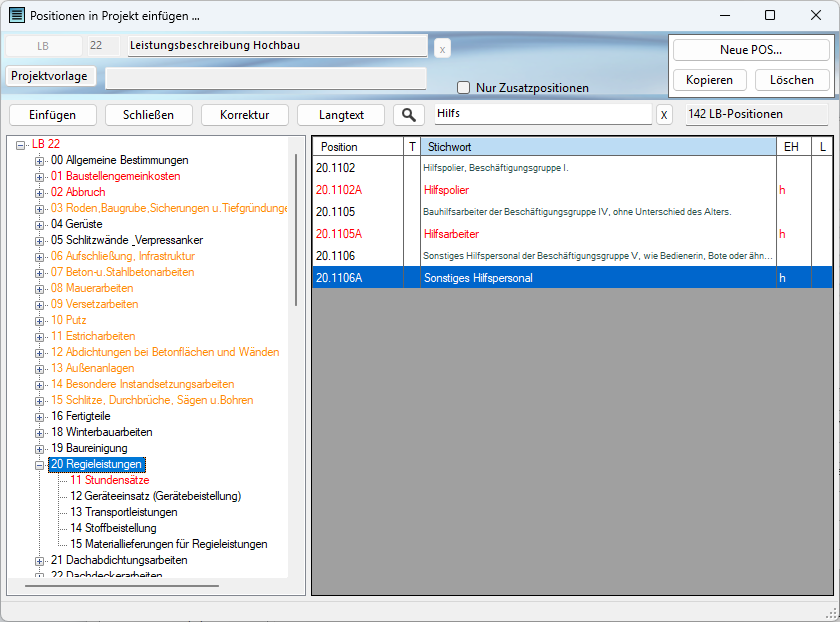
Task: Expand the '08 Mauerarbeiten' tree node
Action: click(40, 288)
